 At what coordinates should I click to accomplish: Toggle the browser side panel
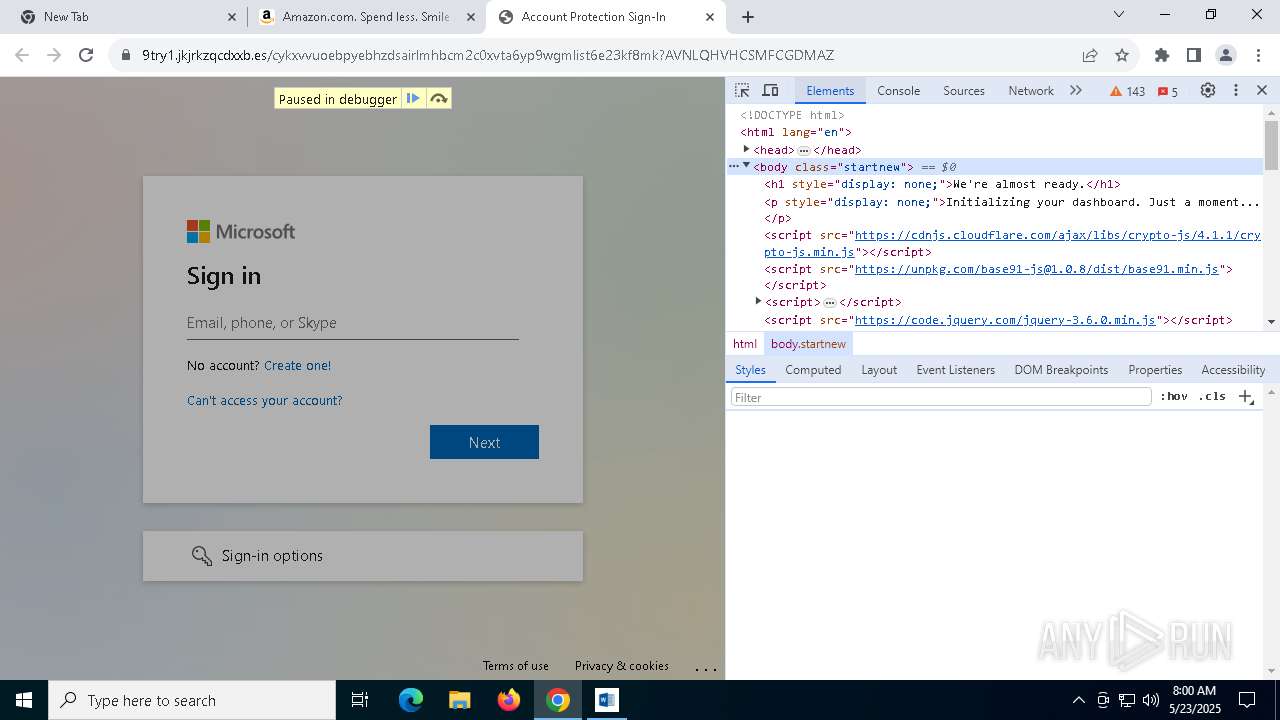(1193, 55)
